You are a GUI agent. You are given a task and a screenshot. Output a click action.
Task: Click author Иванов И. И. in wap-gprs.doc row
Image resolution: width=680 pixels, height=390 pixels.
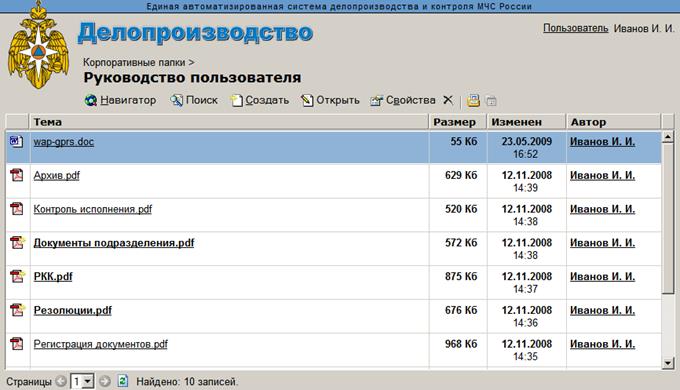pos(602,141)
